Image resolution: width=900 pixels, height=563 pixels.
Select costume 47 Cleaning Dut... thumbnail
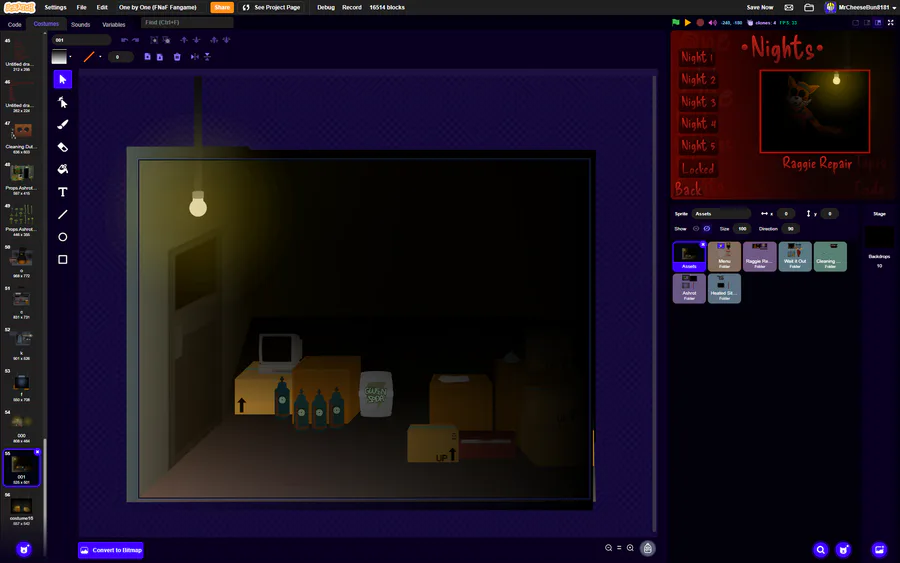21,138
